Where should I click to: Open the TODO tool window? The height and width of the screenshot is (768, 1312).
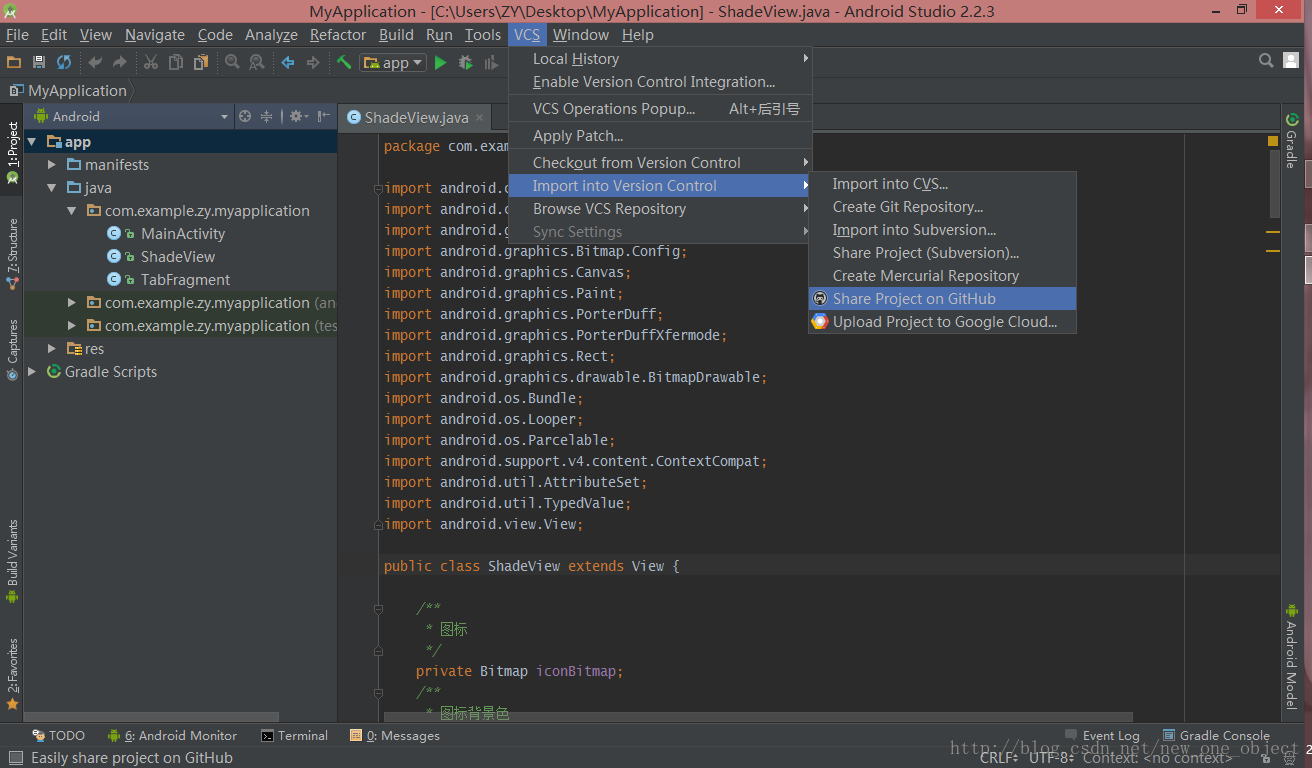(58, 736)
